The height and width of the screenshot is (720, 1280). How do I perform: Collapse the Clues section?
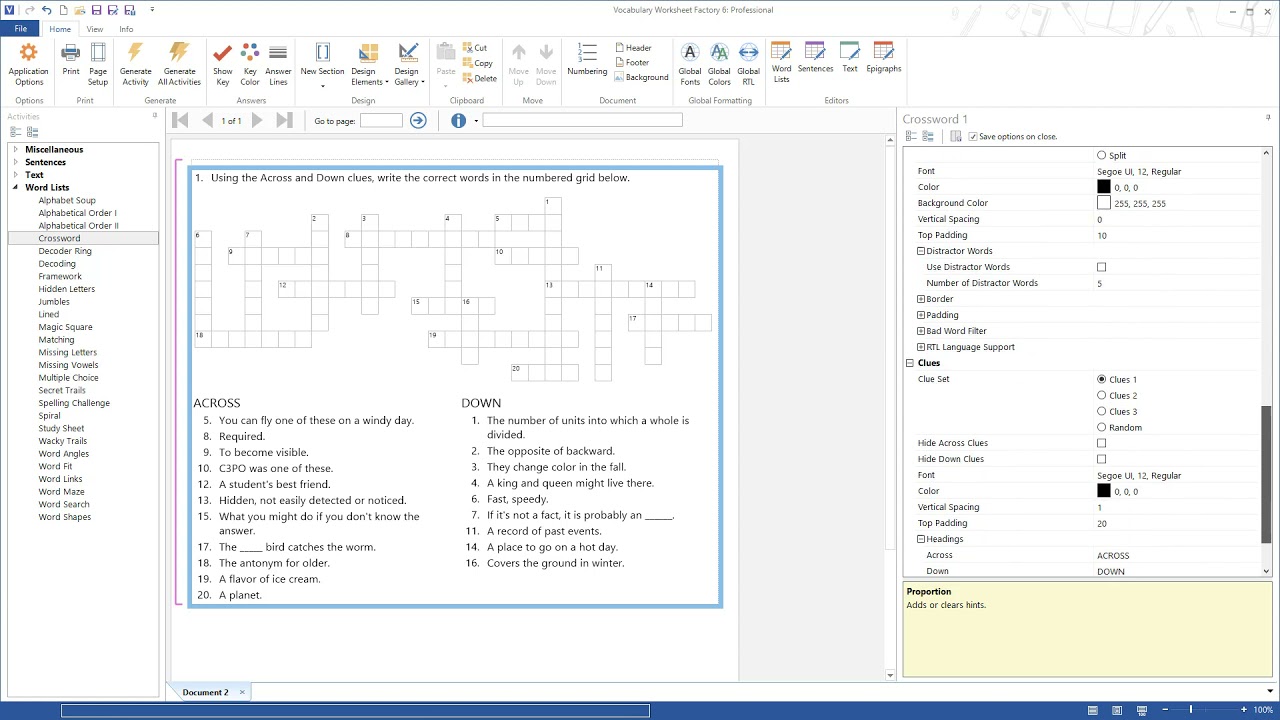pyautogui.click(x=910, y=363)
